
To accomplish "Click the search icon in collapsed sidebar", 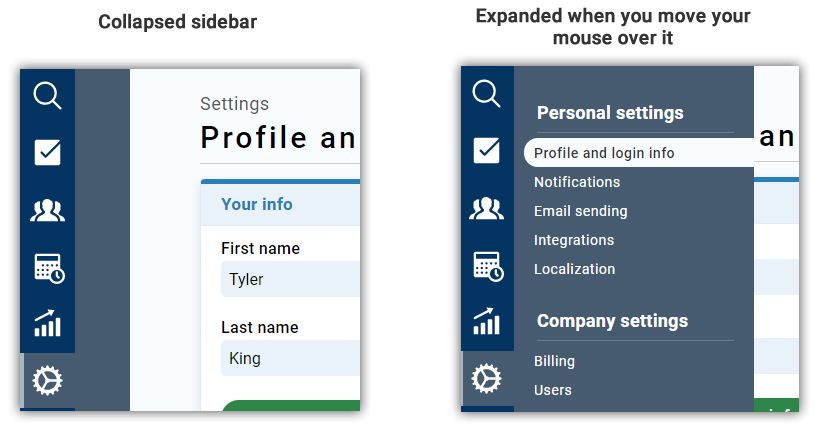I will (47, 96).
